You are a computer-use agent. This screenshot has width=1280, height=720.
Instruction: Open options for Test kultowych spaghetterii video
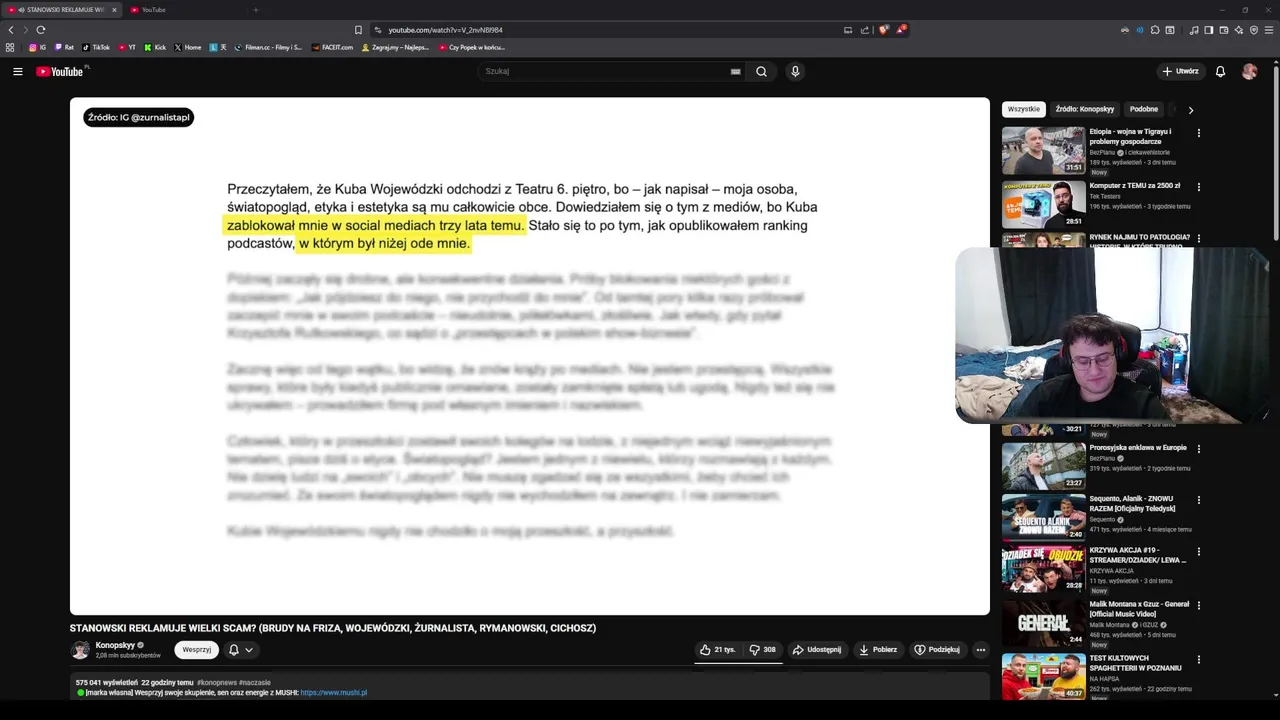(x=1198, y=660)
